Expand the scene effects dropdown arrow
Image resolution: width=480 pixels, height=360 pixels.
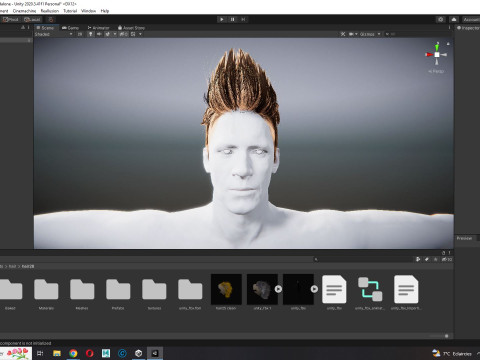coord(115,34)
